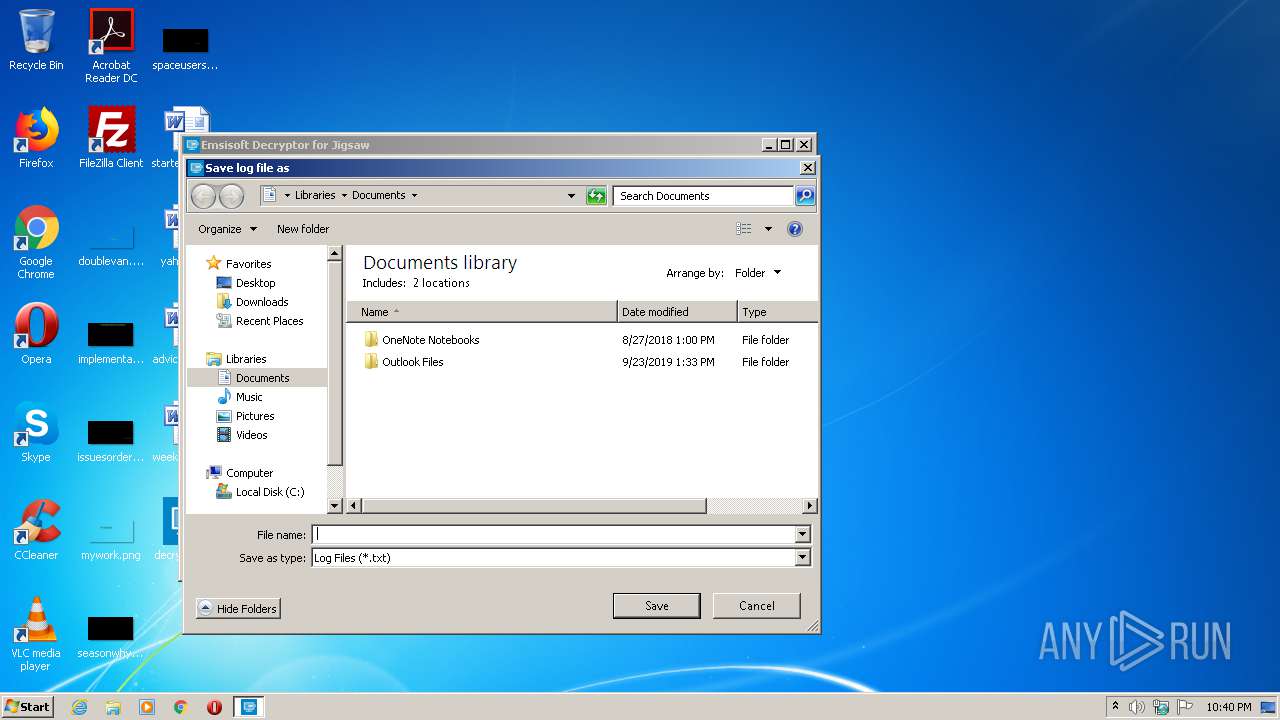This screenshot has width=1280, height=720.
Task: Click the Save button
Action: point(656,606)
